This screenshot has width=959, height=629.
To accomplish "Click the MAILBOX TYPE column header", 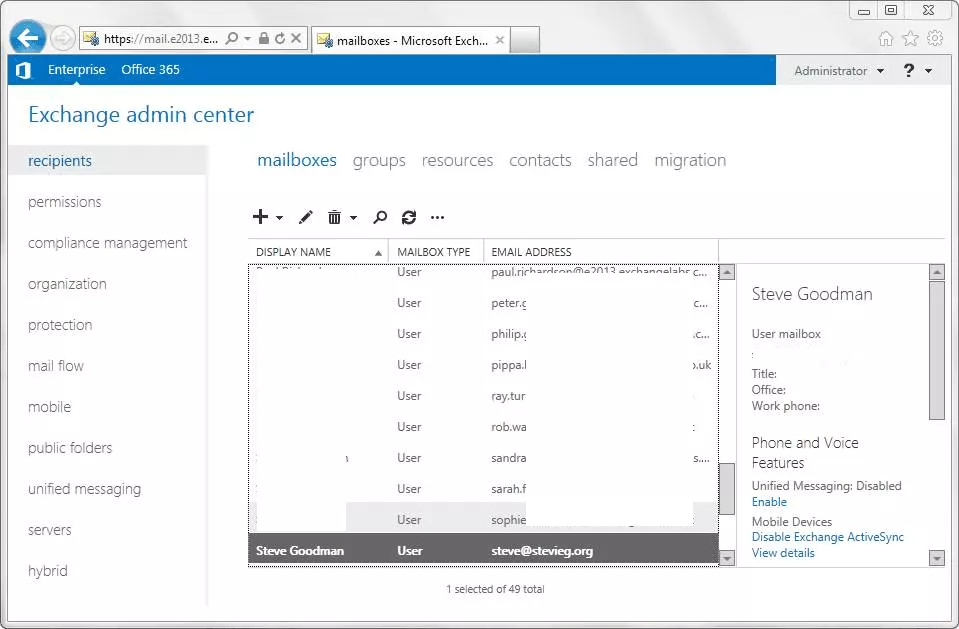I will 436,252.
